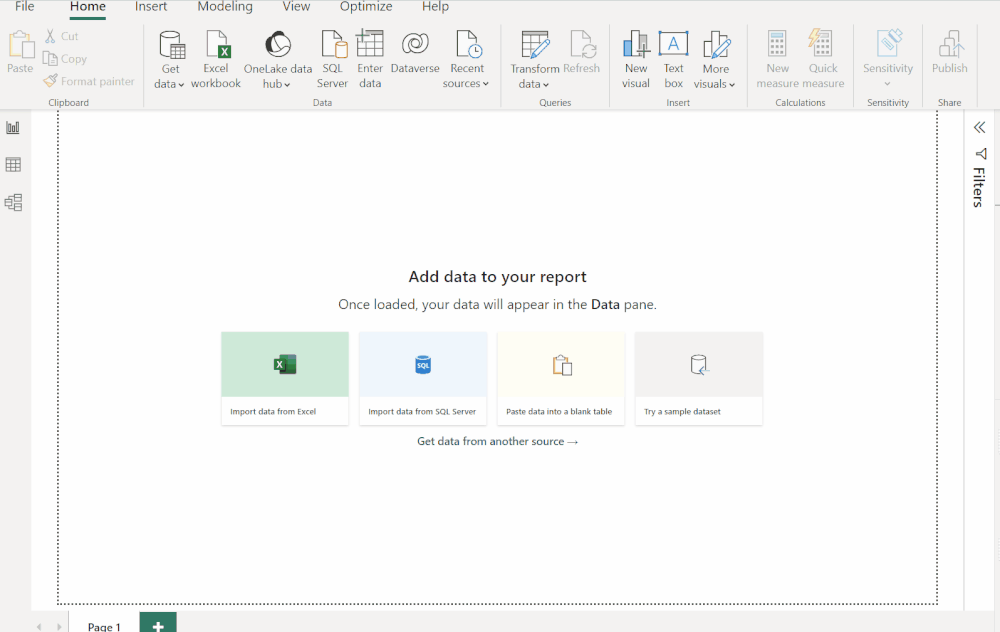
Task: Switch to Table view in left sidebar
Action: (13, 165)
